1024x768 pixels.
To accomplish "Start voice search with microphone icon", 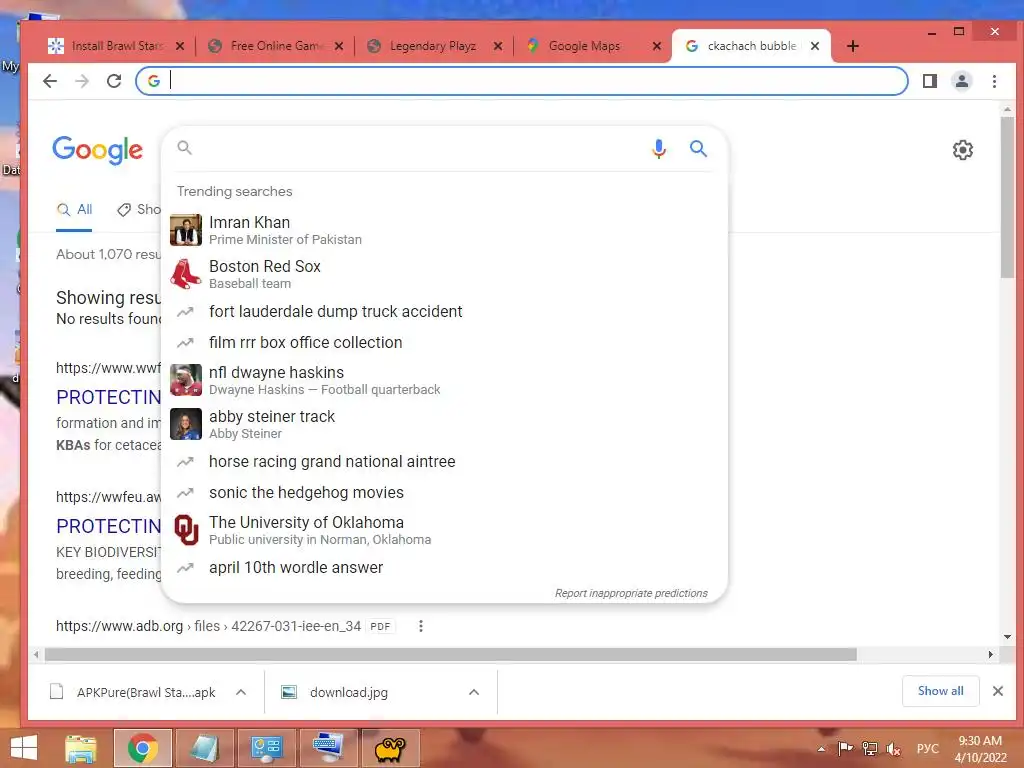I will (x=659, y=149).
